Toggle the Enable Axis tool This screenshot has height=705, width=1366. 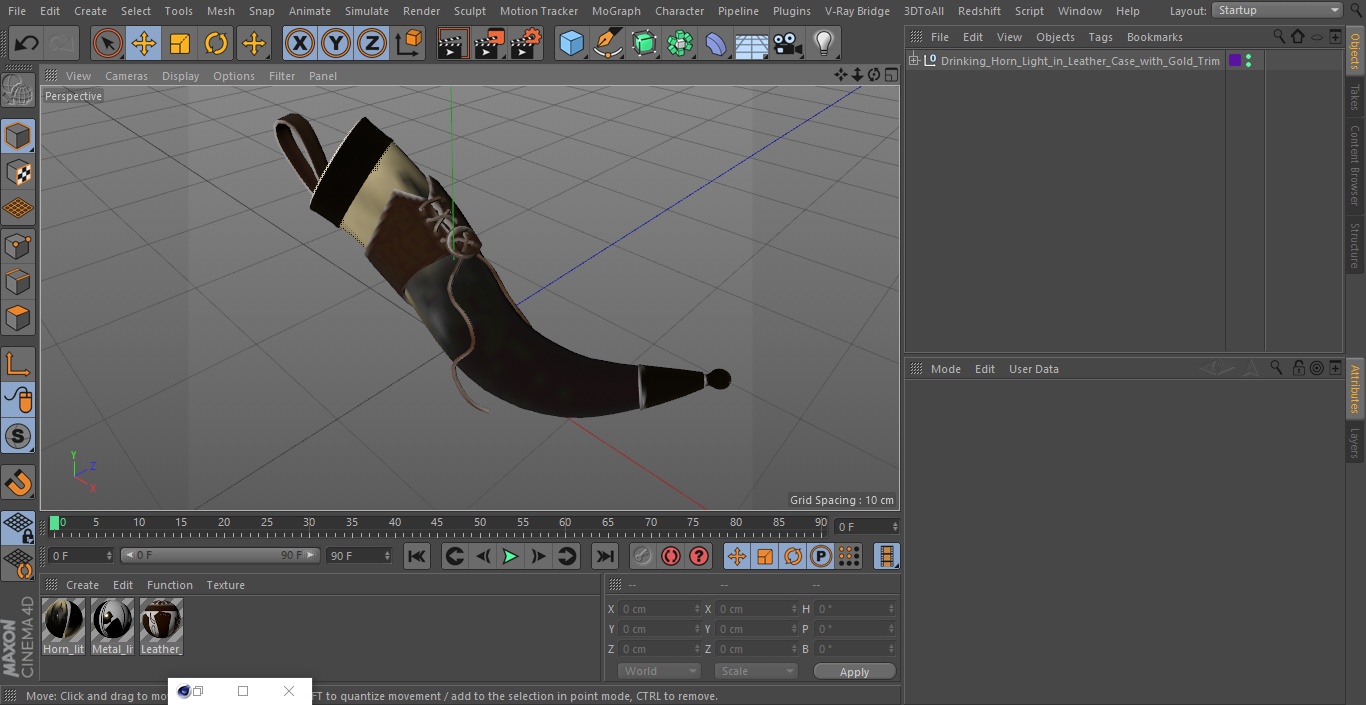coord(18,364)
